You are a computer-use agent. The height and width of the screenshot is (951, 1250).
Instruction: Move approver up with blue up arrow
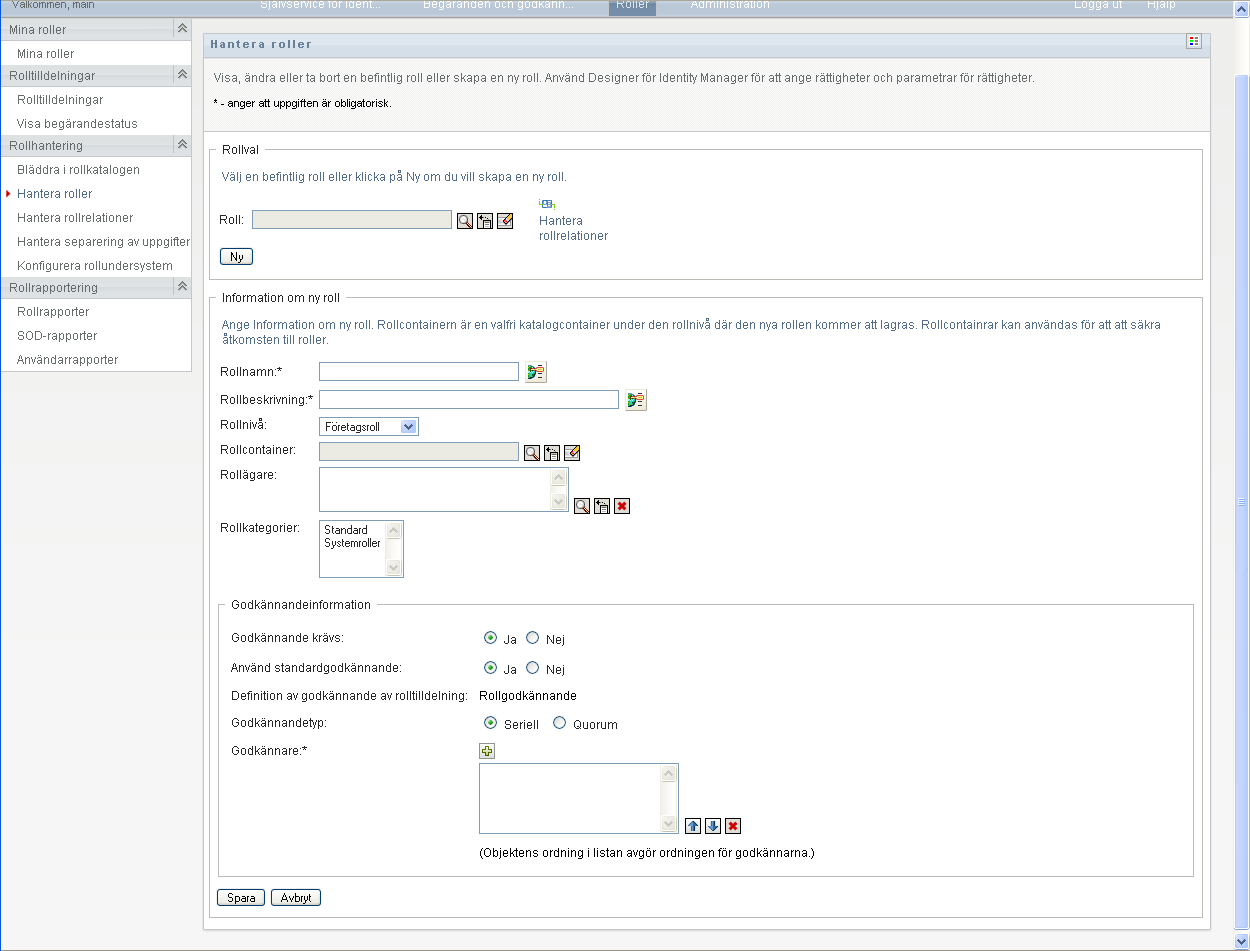693,826
